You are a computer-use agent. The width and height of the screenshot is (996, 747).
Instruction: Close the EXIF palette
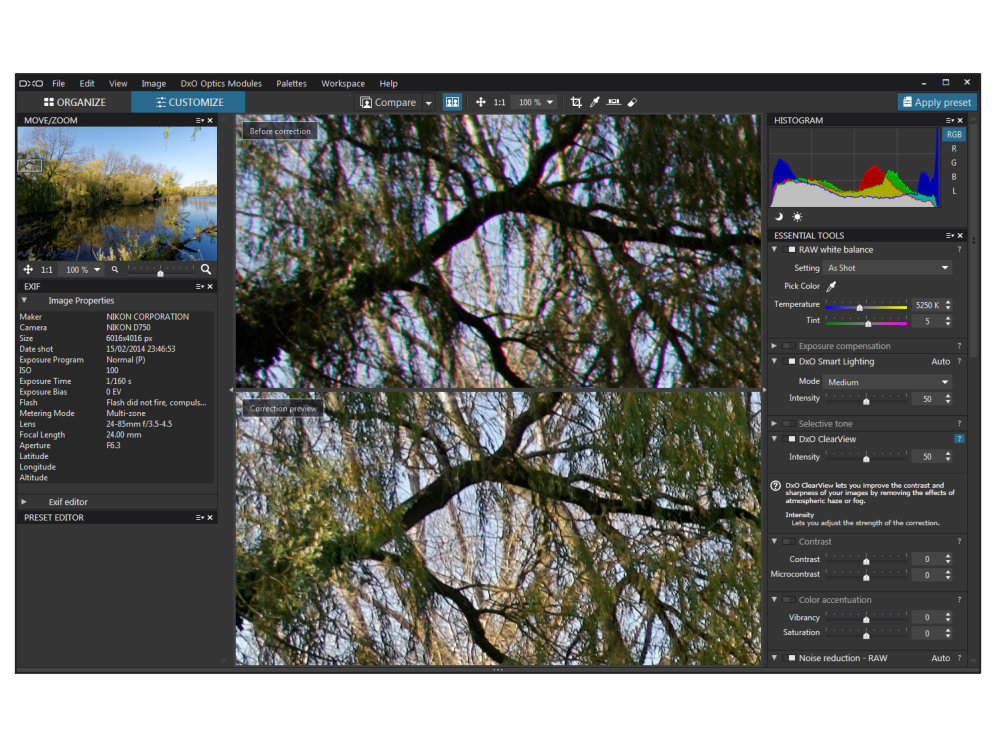[x=210, y=286]
